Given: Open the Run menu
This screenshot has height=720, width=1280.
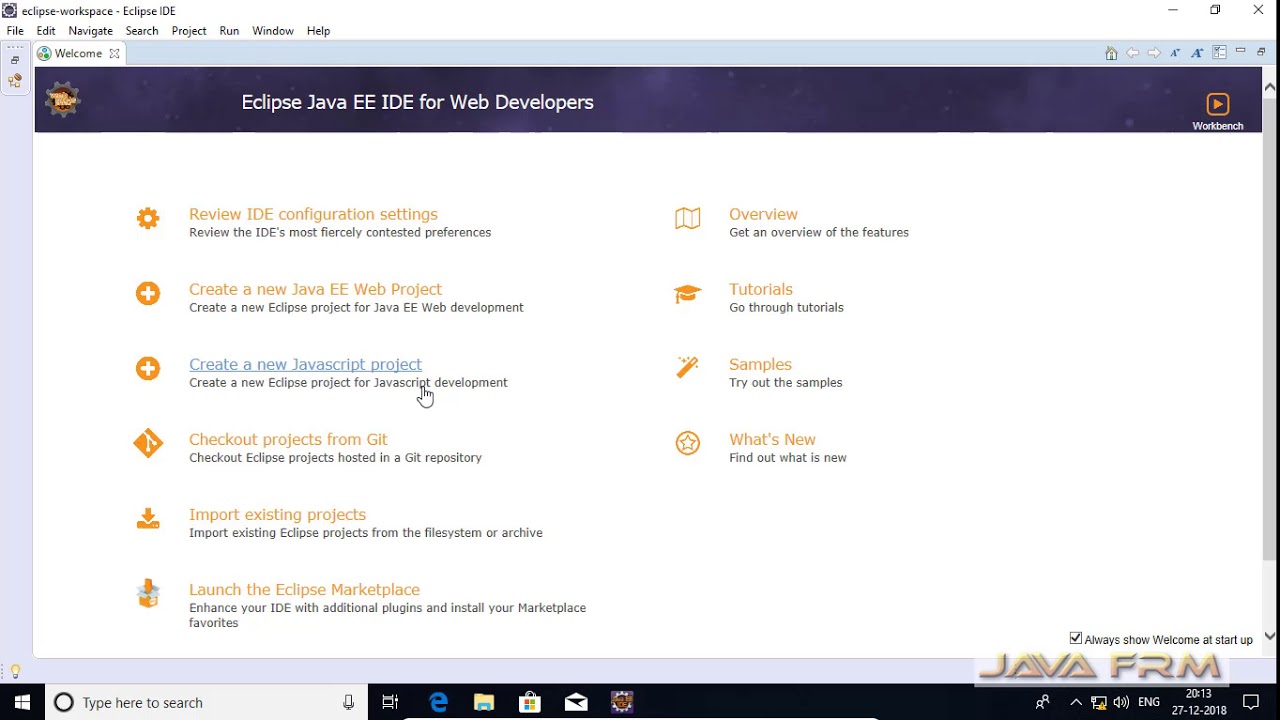Looking at the screenshot, I should tap(229, 31).
